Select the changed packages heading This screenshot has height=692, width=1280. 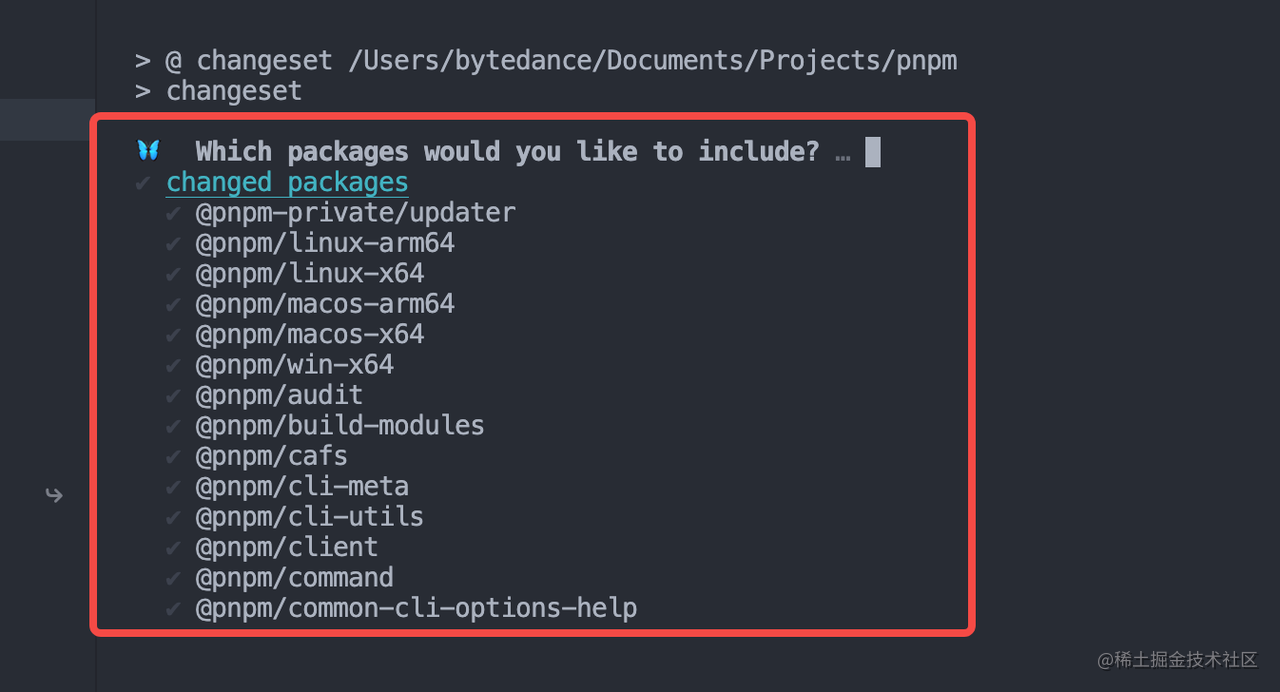point(287,183)
